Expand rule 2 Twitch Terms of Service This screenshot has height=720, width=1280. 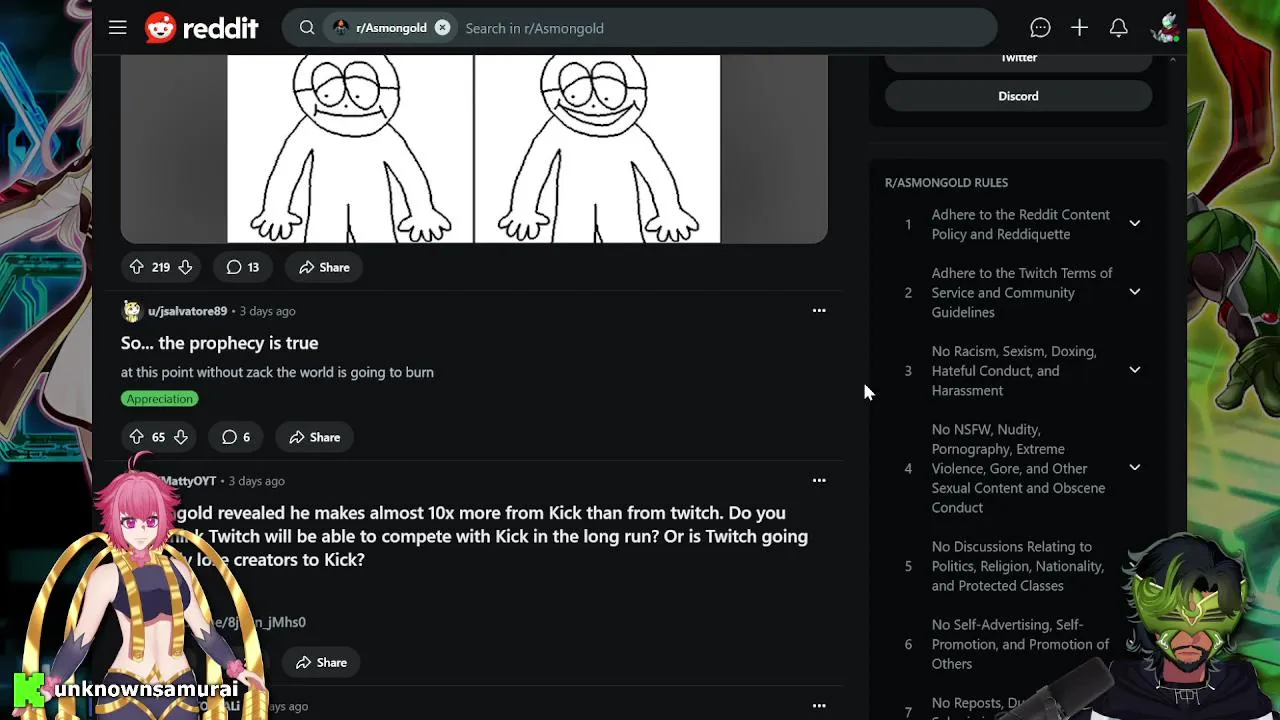pyautogui.click(x=1135, y=292)
